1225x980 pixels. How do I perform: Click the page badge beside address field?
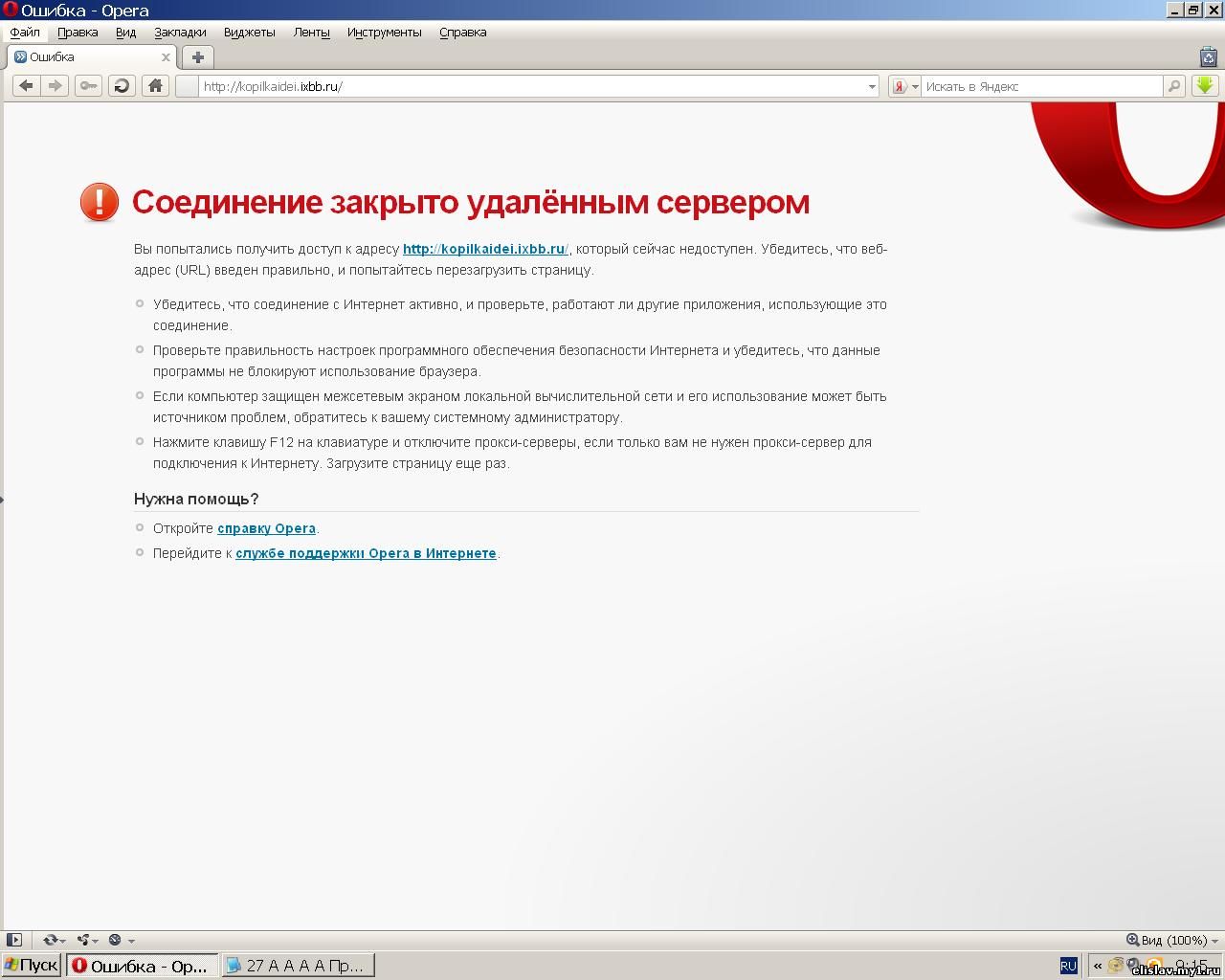tap(187, 86)
